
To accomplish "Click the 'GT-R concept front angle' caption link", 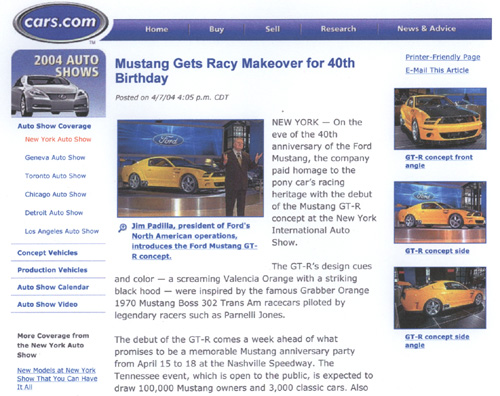I will (439, 161).
